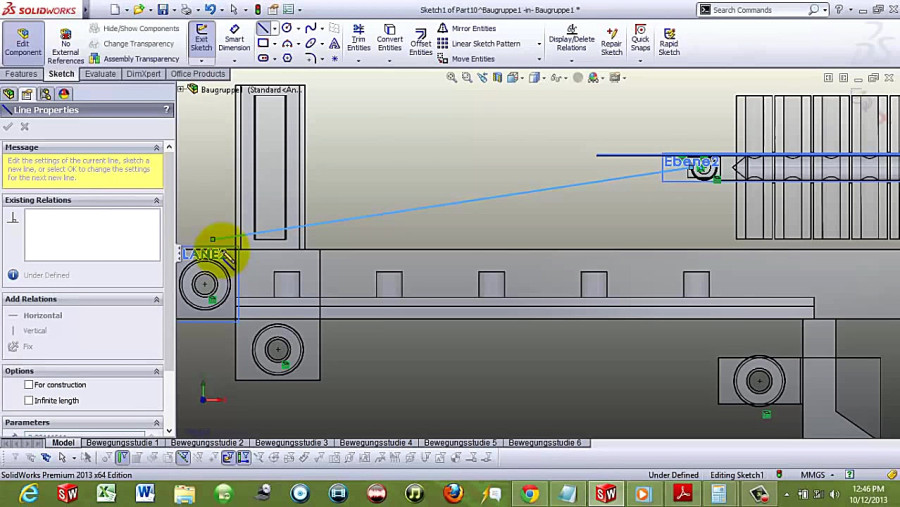Add the Horizontal relation

tap(35, 315)
